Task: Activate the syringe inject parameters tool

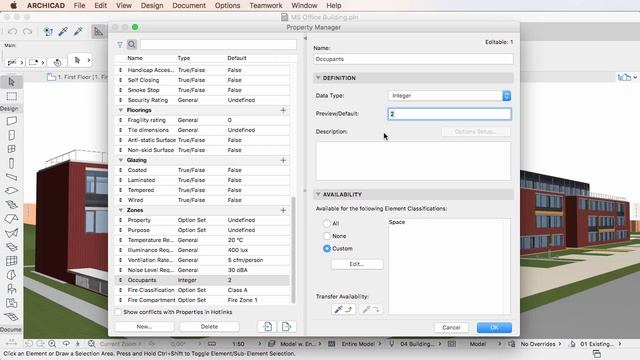Action: [78, 31]
